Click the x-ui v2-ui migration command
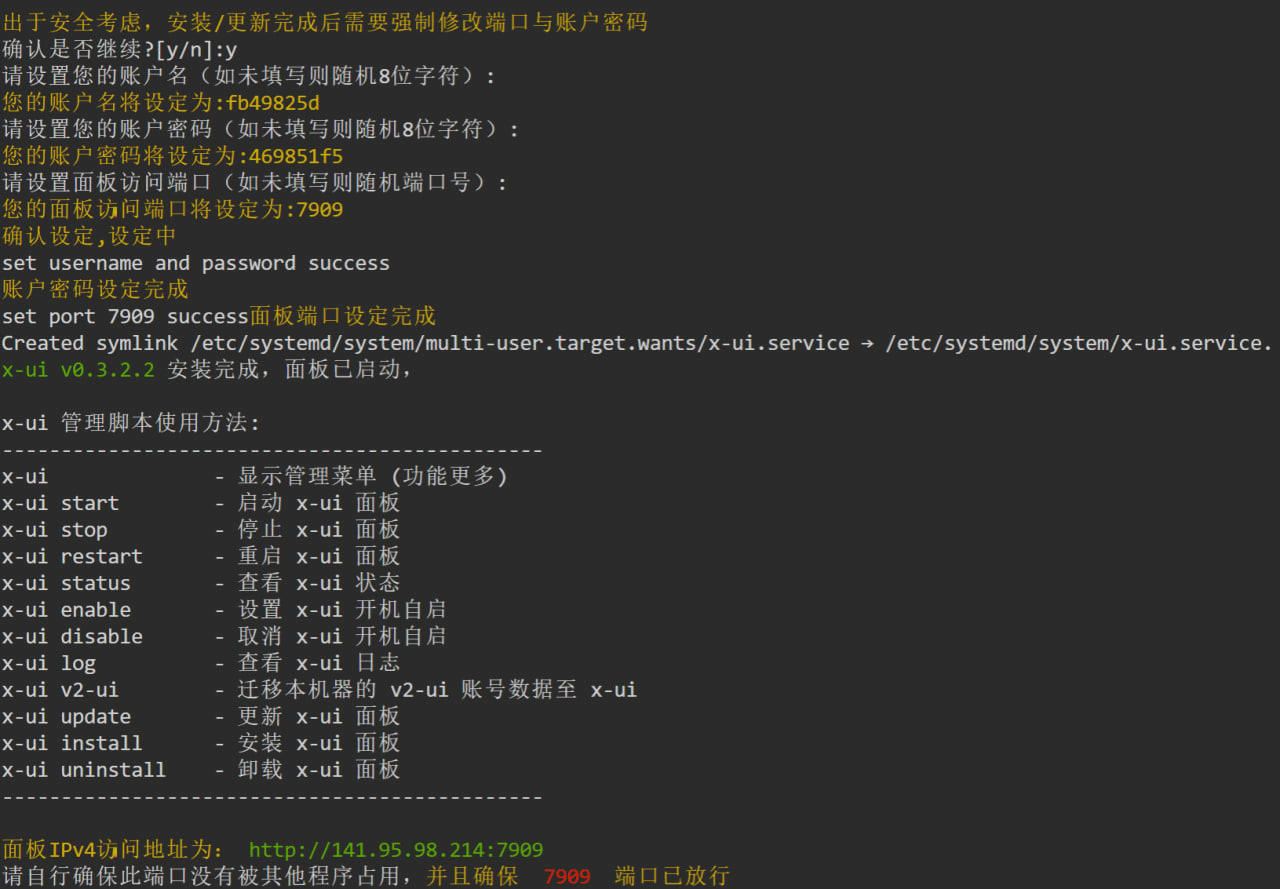This screenshot has height=889, width=1280. pos(60,690)
